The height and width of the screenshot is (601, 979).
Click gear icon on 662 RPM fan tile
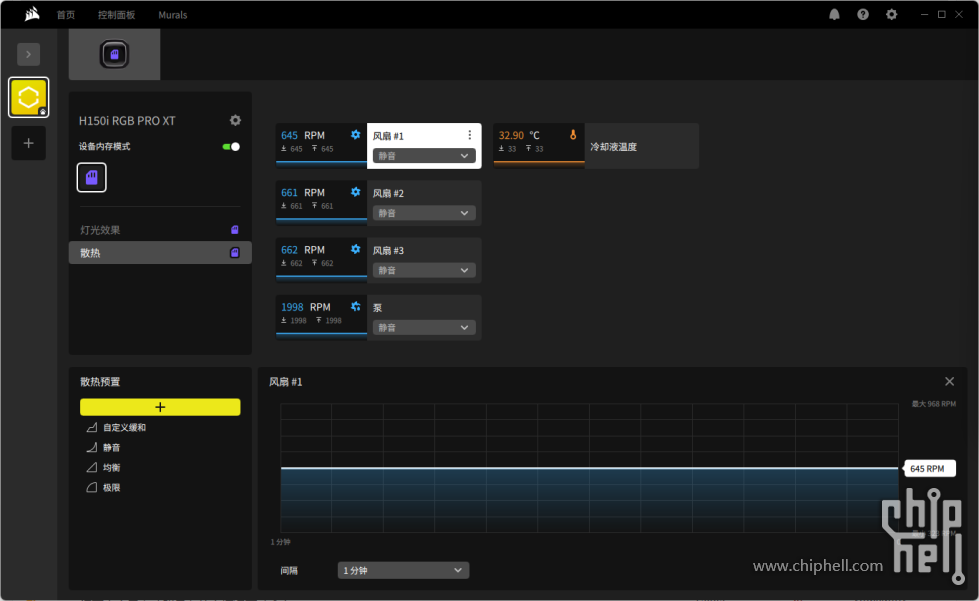(355, 249)
